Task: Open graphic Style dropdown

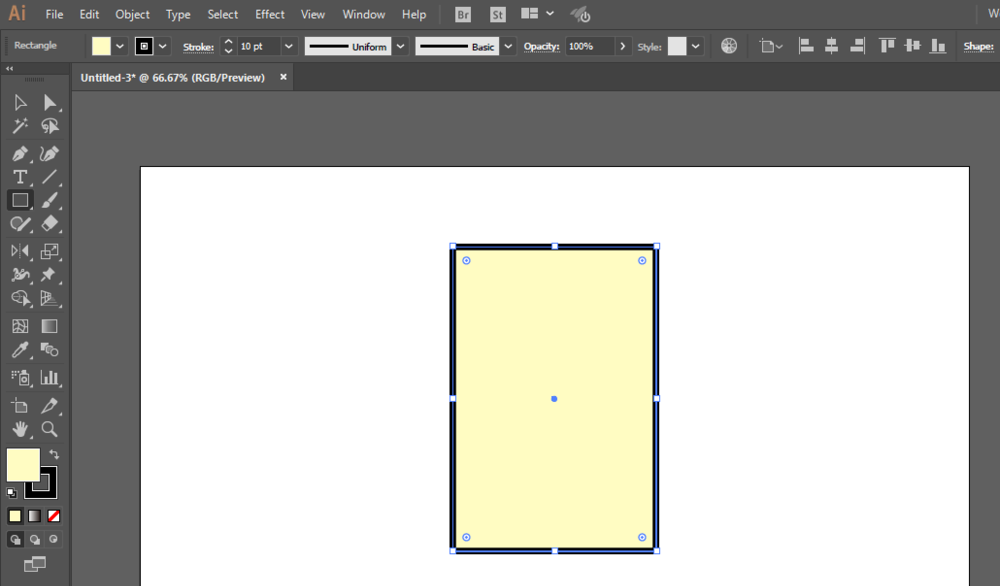Action: (696, 46)
